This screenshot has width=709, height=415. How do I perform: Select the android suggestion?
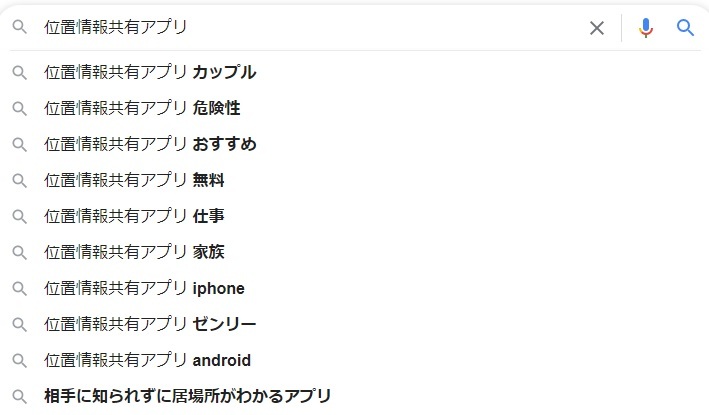pyautogui.click(x=354, y=360)
